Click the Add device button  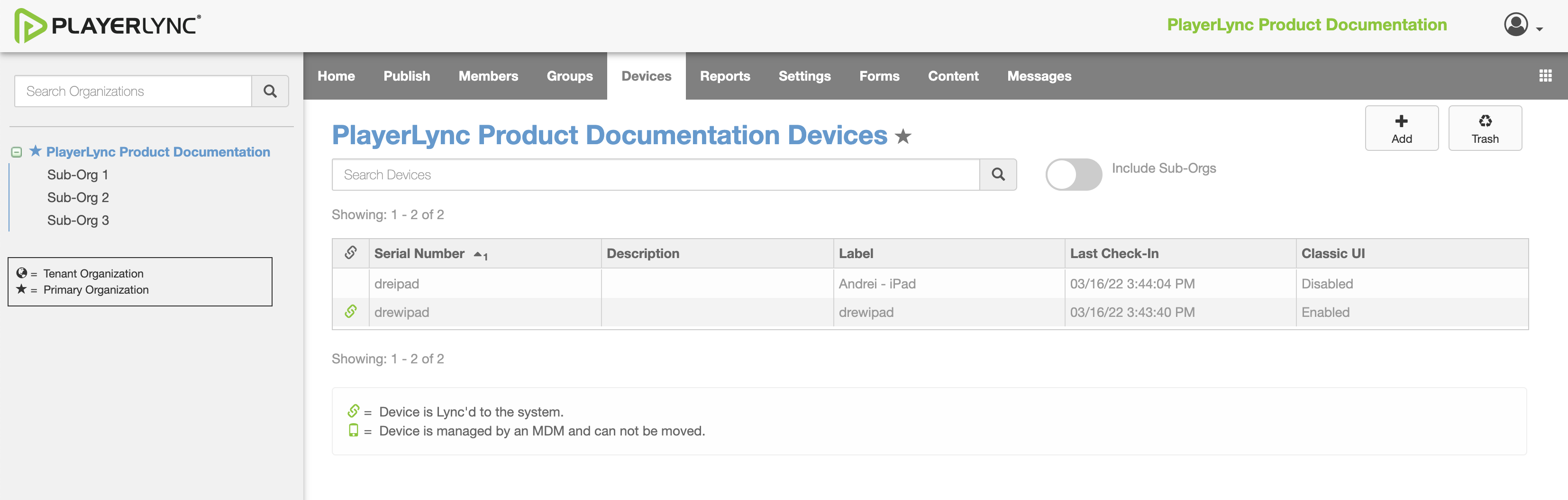(1401, 128)
